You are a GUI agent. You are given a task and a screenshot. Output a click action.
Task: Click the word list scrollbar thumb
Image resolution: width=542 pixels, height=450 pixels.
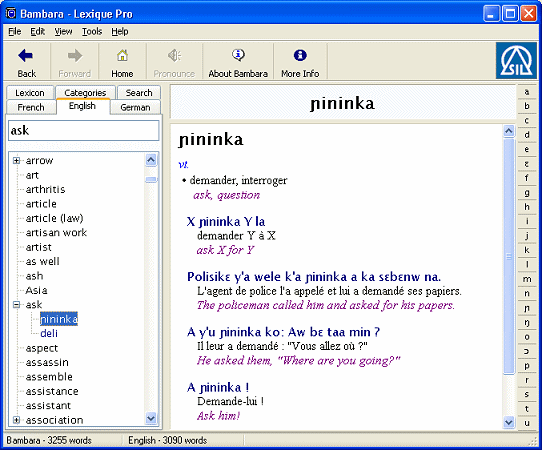(151, 180)
